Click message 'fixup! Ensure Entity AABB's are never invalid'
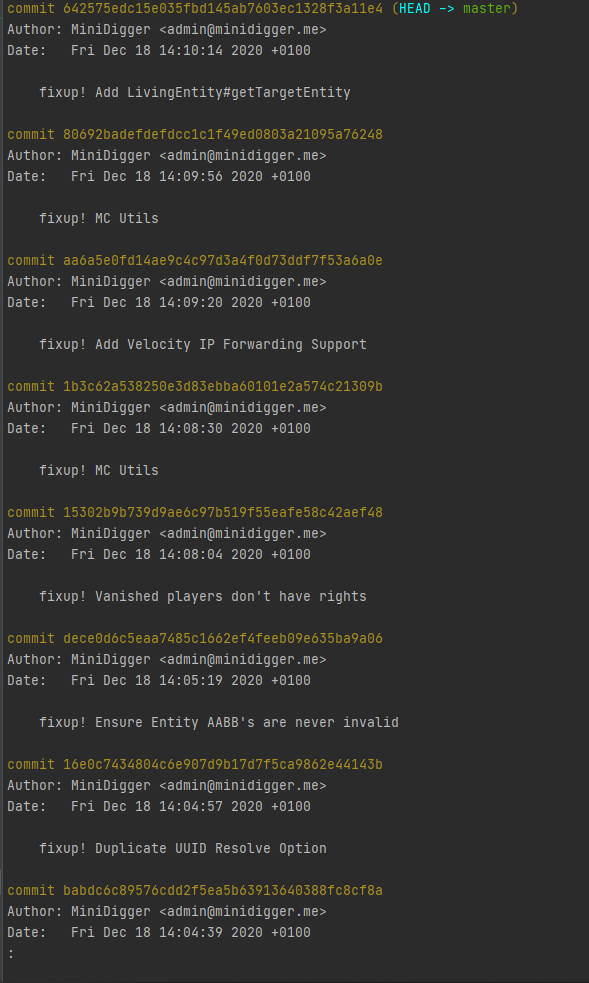Image resolution: width=589 pixels, height=983 pixels. 219,723
